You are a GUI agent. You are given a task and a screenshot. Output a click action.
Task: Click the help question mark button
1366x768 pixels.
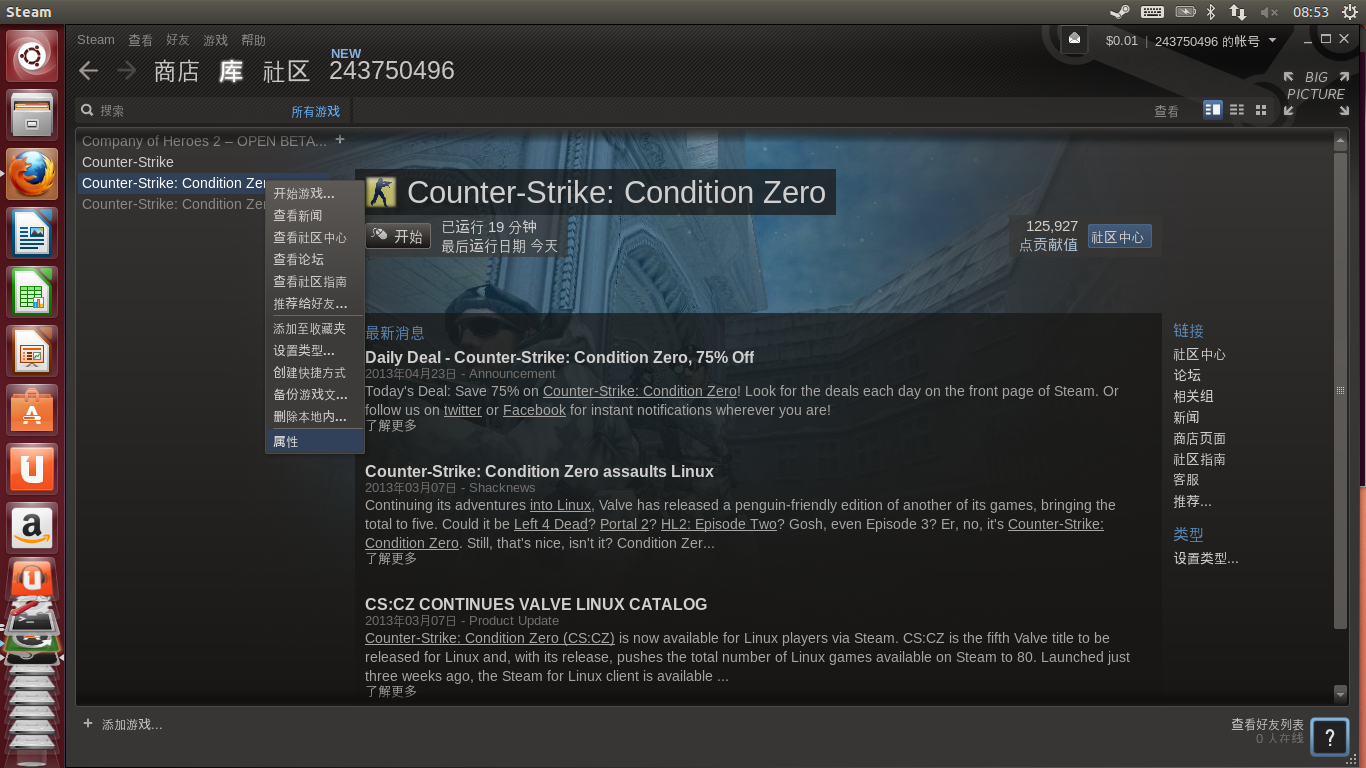1330,738
